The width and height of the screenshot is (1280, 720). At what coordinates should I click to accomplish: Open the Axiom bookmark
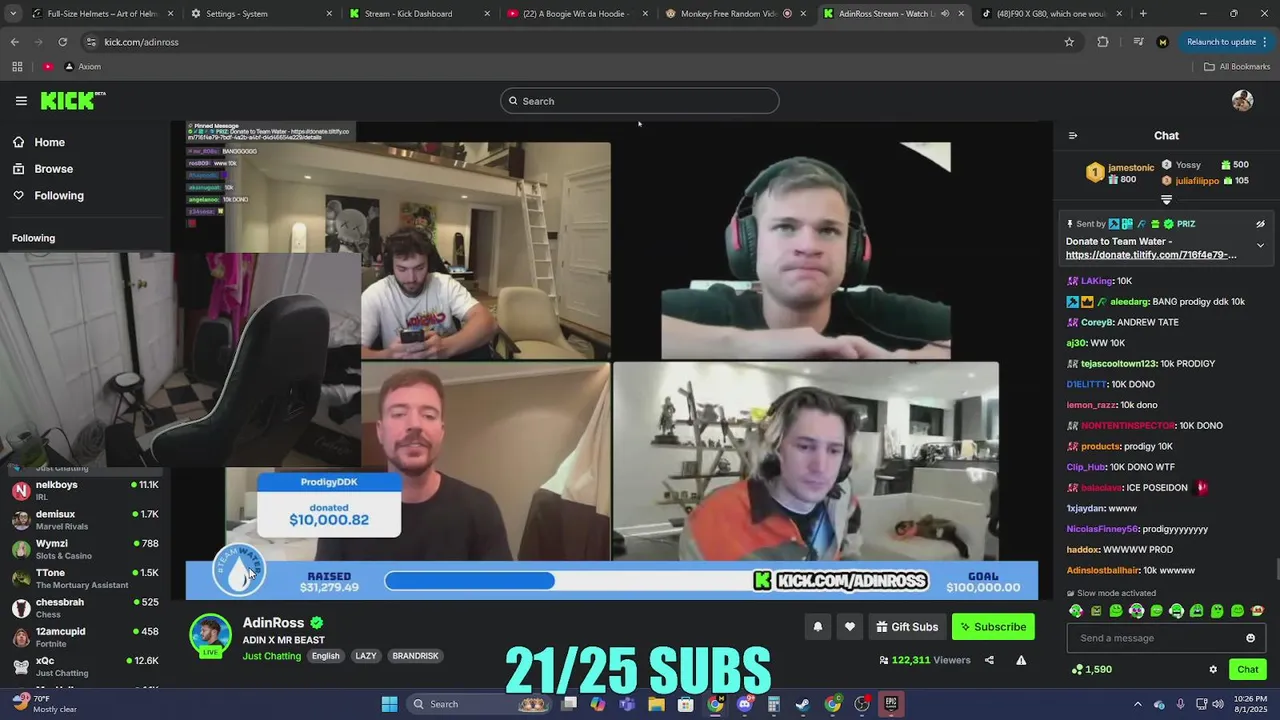tap(82, 66)
